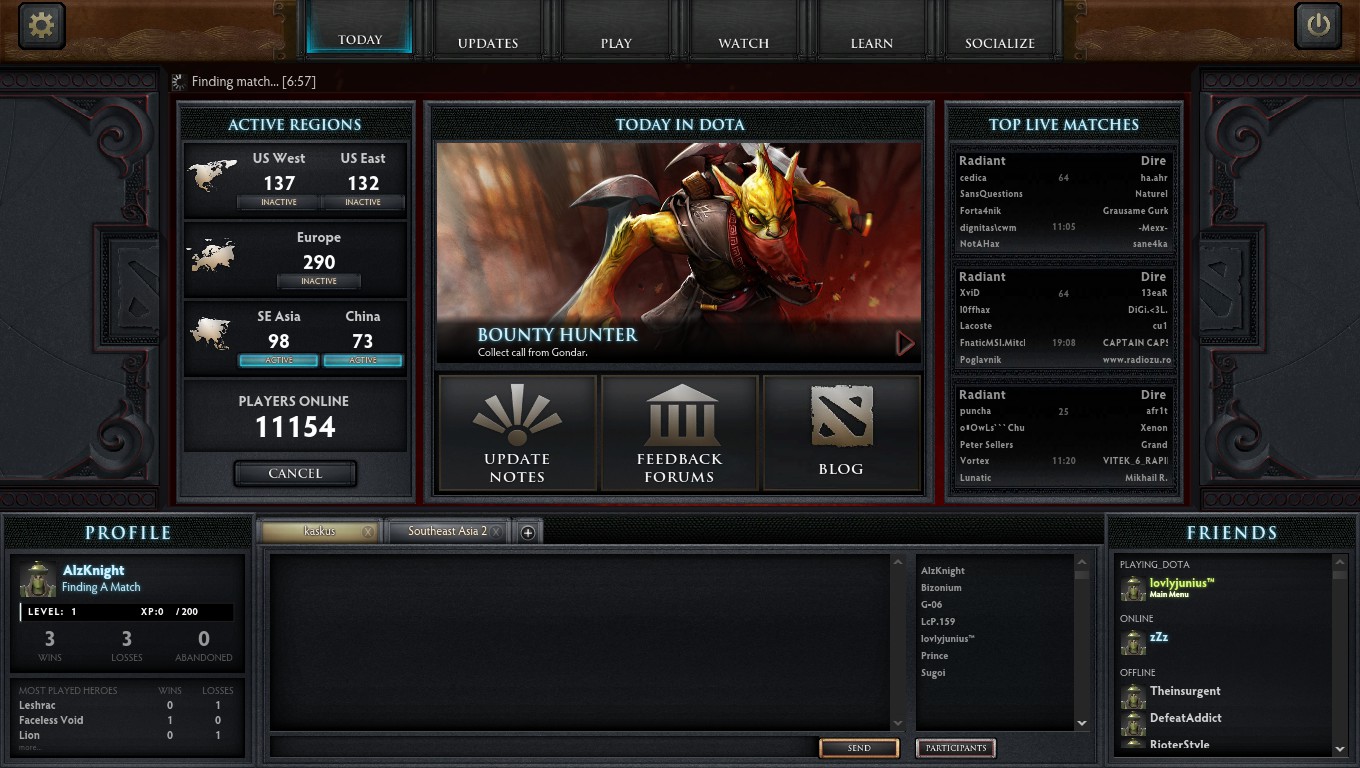This screenshot has width=1360, height=768.
Task: Close the kaskus chat tab
Action: [368, 532]
